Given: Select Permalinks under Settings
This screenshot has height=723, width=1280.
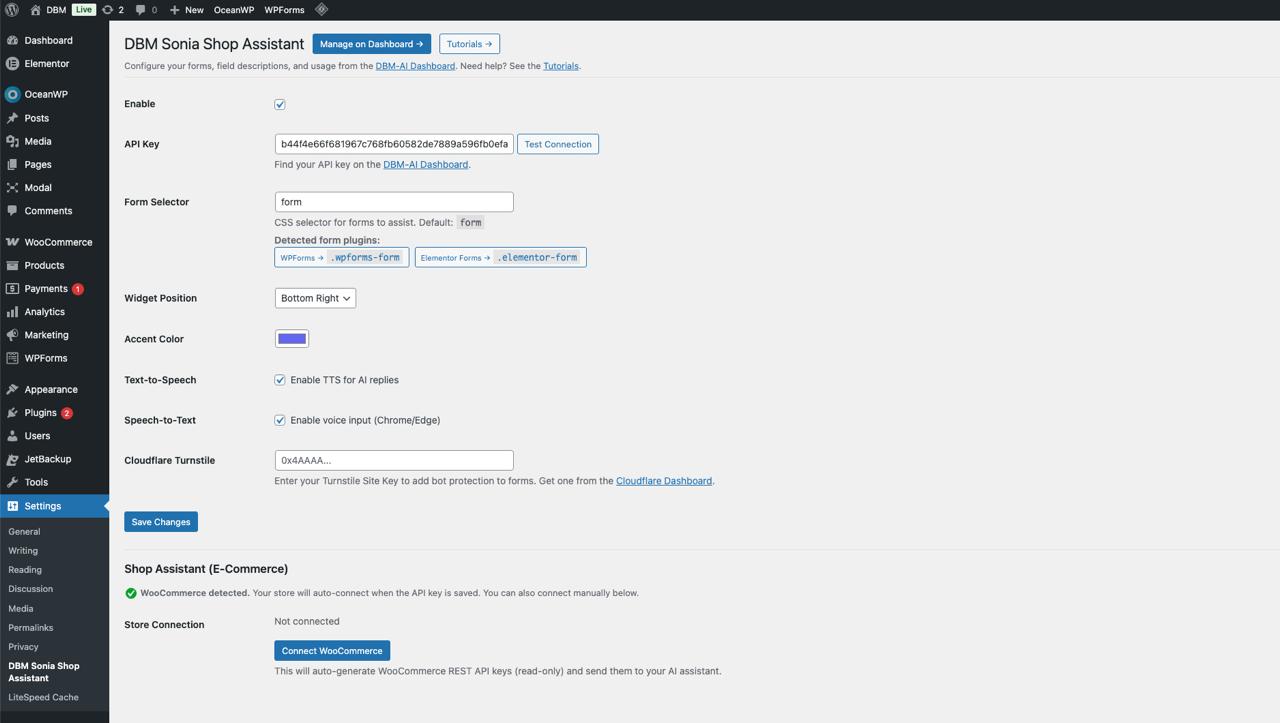Looking at the screenshot, I should [32, 627].
